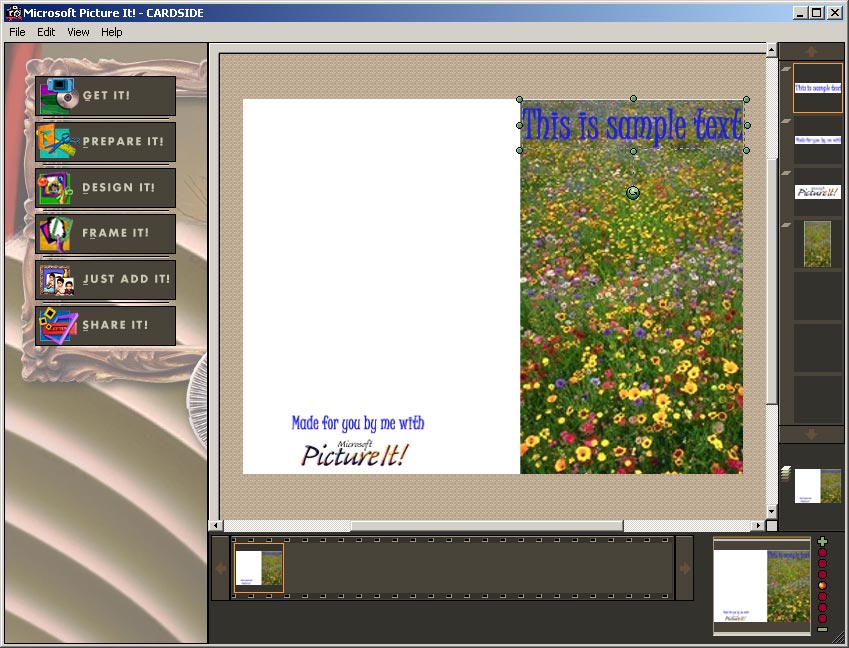Click the canvas horizontal scrollbar left arrow
849x648 pixels.
pyautogui.click(x=215, y=525)
